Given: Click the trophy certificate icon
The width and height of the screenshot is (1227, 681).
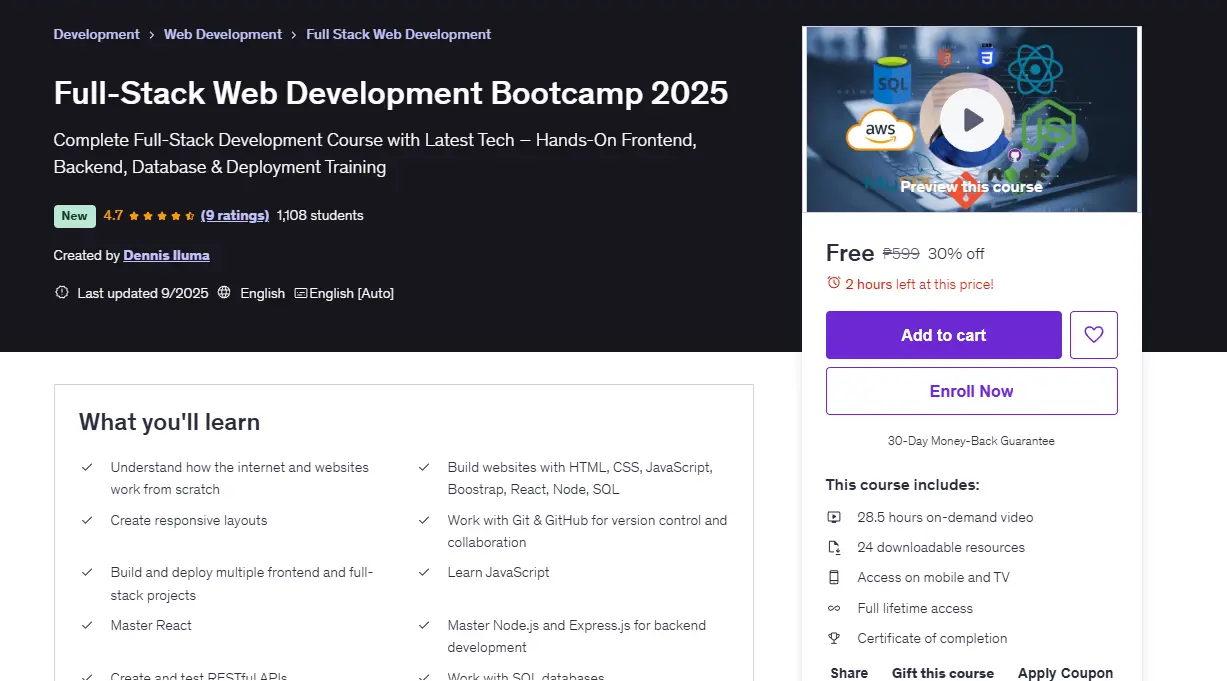Looking at the screenshot, I should pyautogui.click(x=834, y=638).
